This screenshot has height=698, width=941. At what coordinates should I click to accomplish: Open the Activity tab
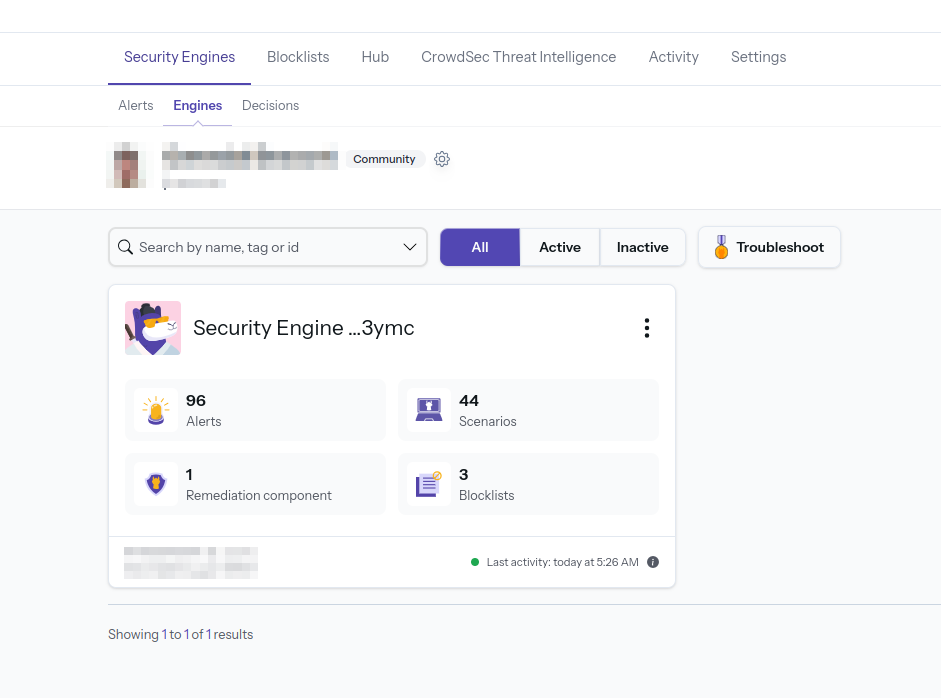point(673,57)
